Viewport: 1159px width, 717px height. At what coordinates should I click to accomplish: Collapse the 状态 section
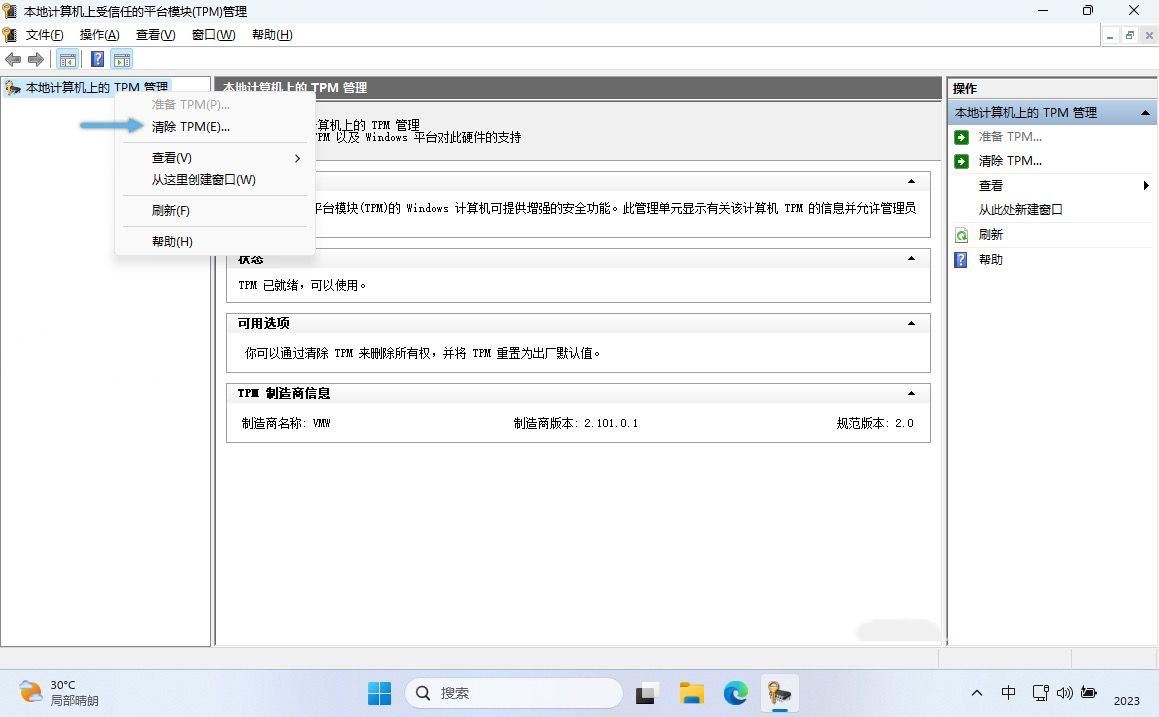[x=910, y=259]
